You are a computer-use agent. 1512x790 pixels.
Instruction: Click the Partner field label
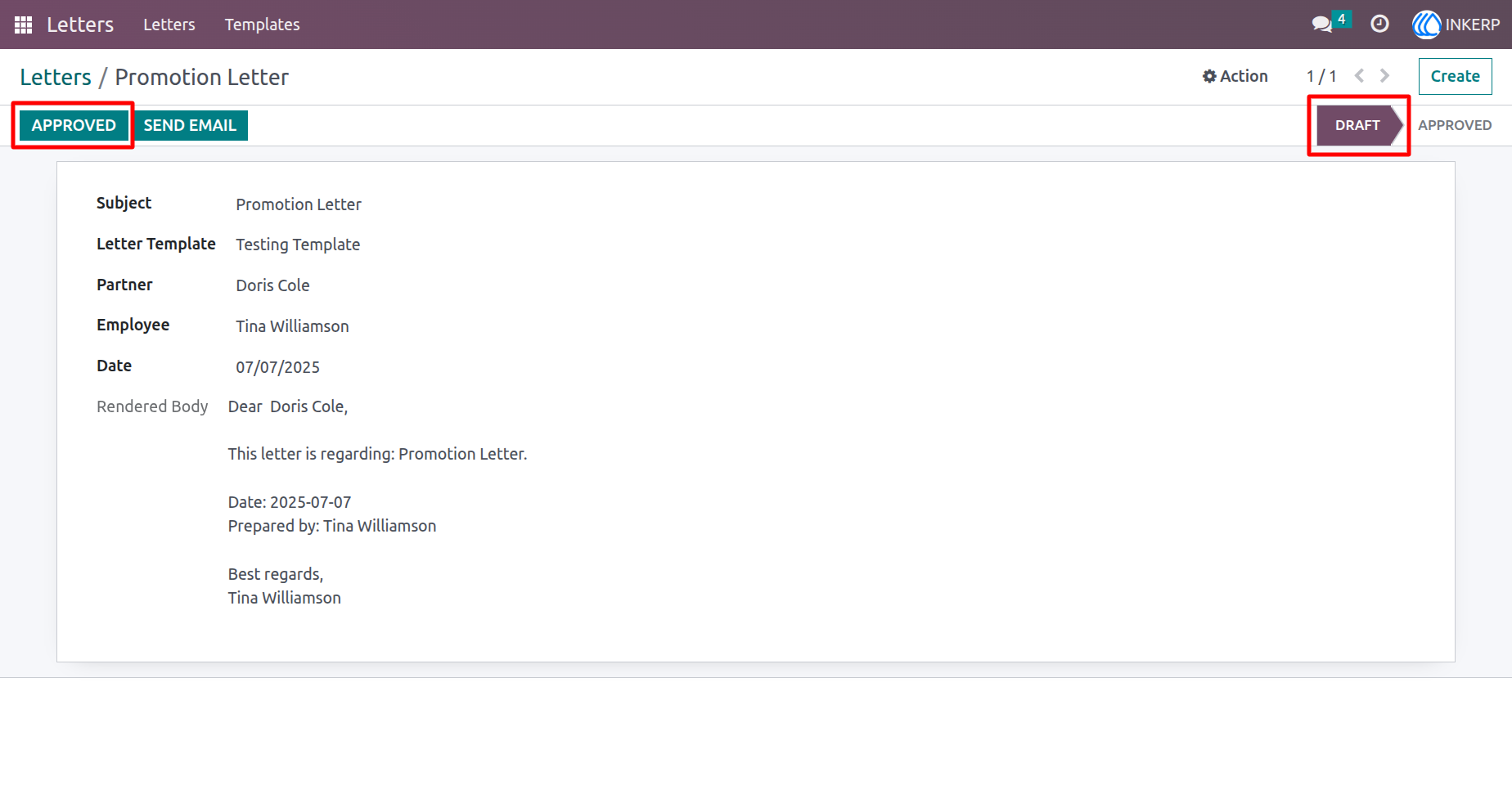124,285
